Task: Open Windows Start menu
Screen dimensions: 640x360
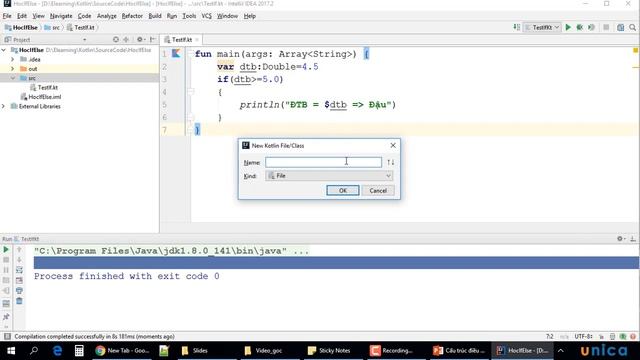Action: 11,351
